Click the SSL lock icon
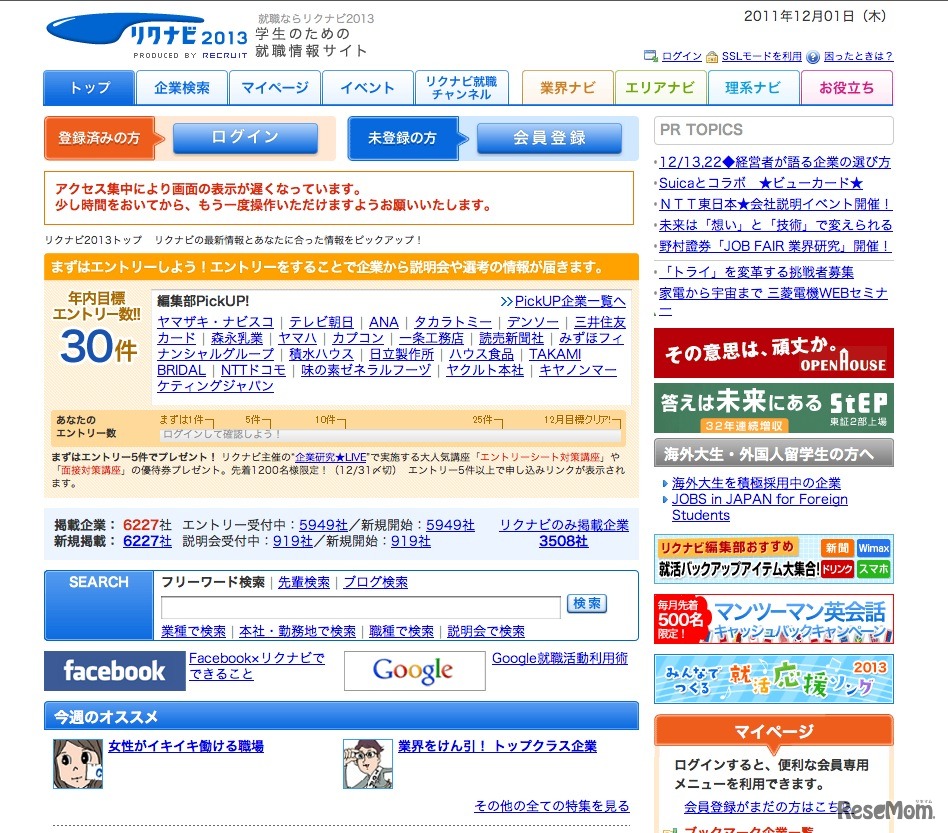 712,57
